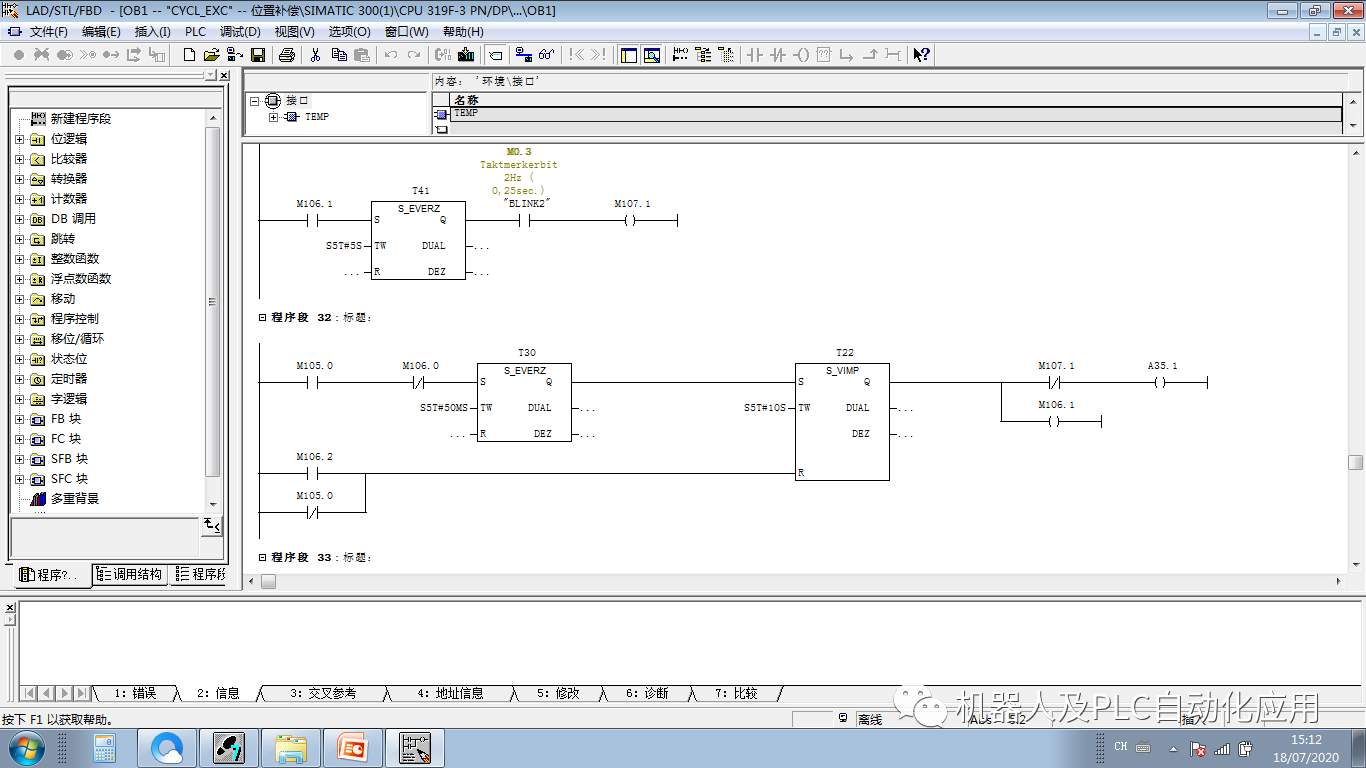
Task: Expand the TEMP interface node
Action: coord(273,117)
